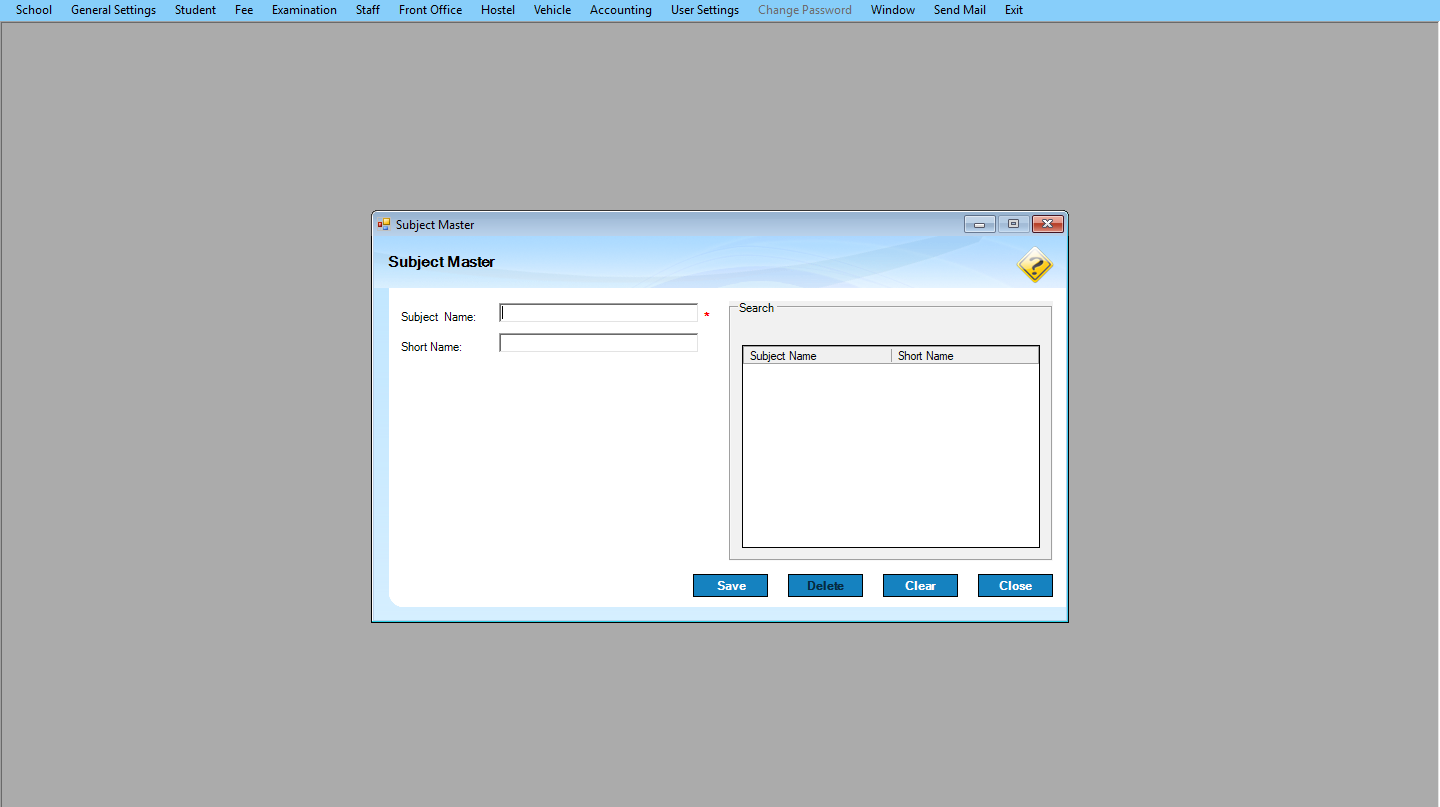This screenshot has height=807, width=1440.
Task: Open the User Settings menu
Action: pyautogui.click(x=704, y=10)
